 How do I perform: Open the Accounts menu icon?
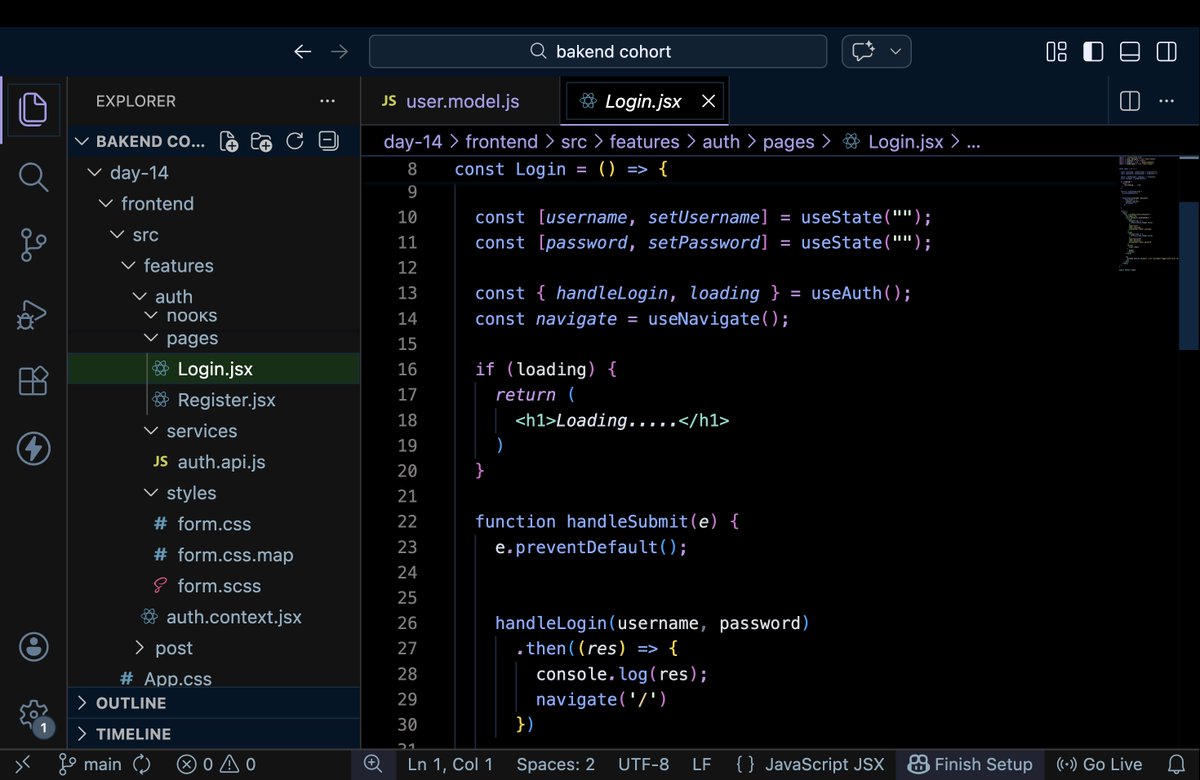(33, 647)
